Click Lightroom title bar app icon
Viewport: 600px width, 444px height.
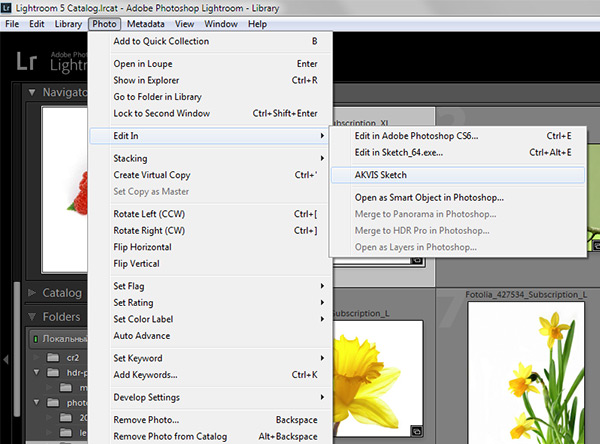tap(6, 7)
